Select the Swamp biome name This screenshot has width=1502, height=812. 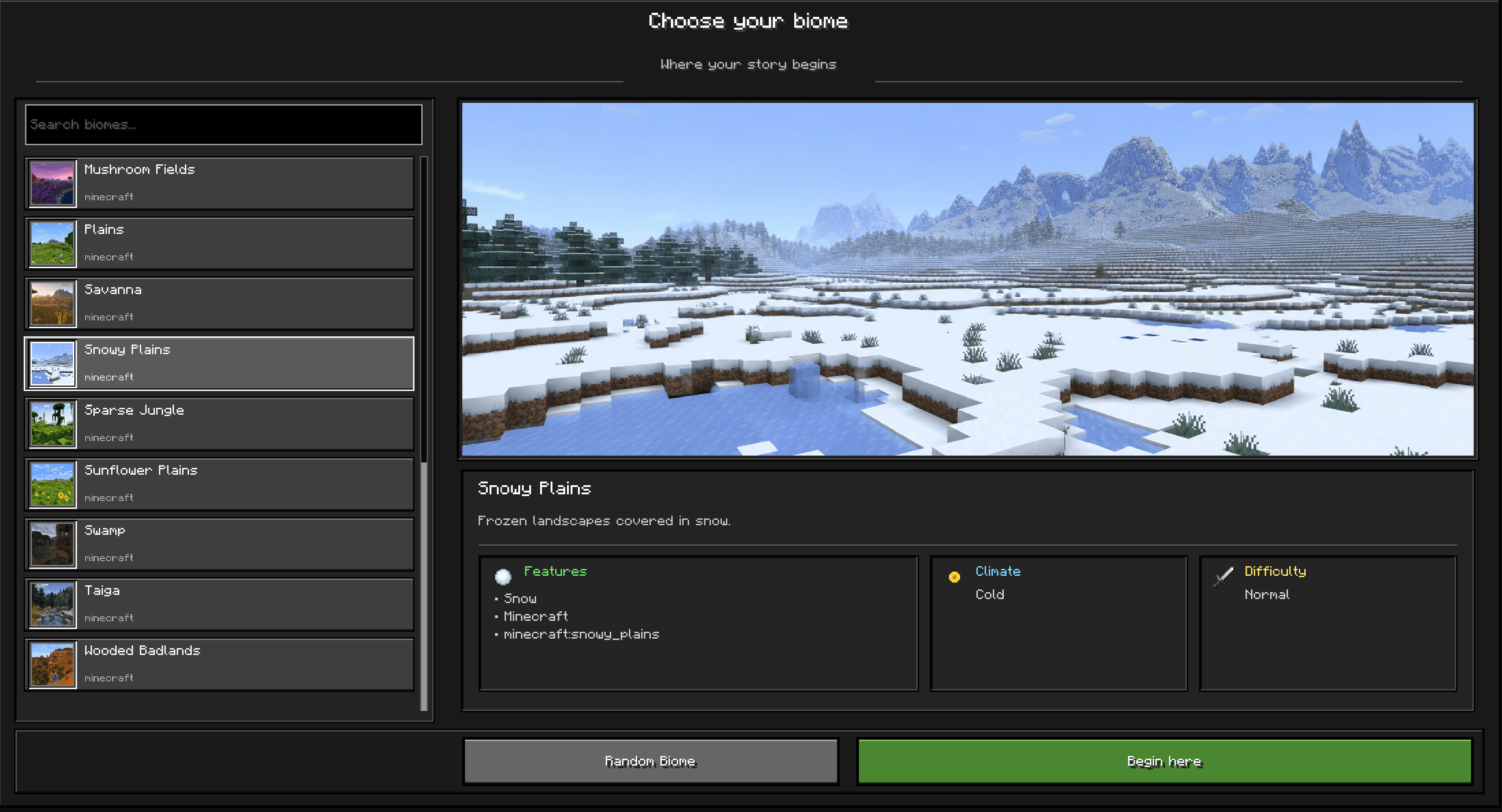[x=105, y=530]
